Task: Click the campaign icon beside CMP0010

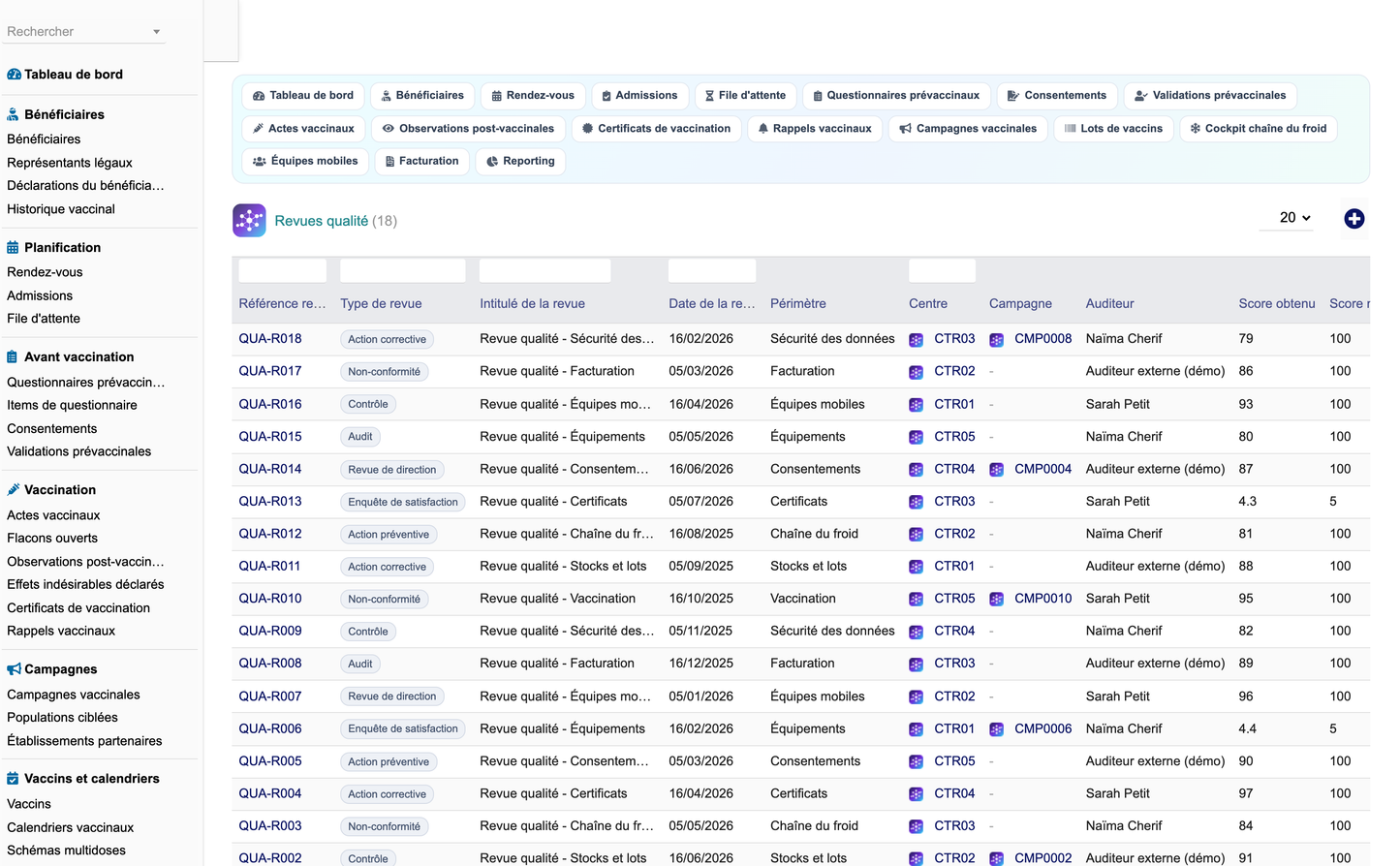Action: pyautogui.click(x=996, y=600)
